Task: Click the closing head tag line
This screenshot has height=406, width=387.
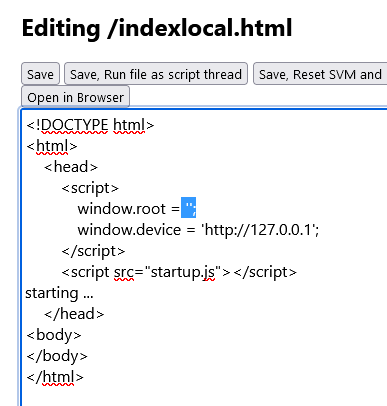Action: (74, 314)
